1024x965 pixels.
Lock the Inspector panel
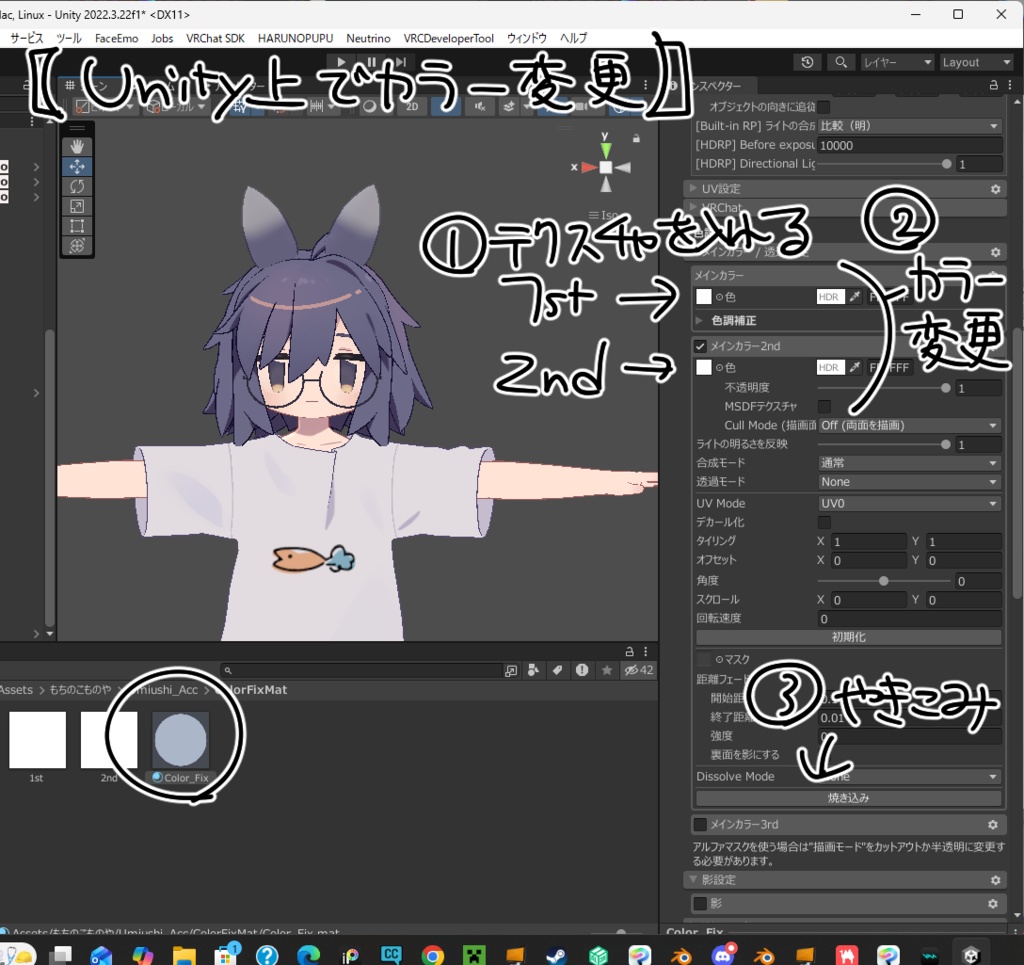(x=993, y=85)
